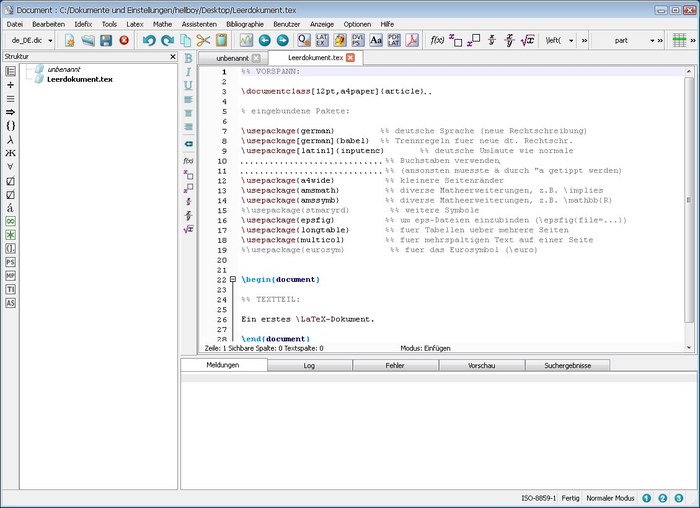Click the Aa icon in the toolbar
The height and width of the screenshot is (508, 700).
(376, 40)
